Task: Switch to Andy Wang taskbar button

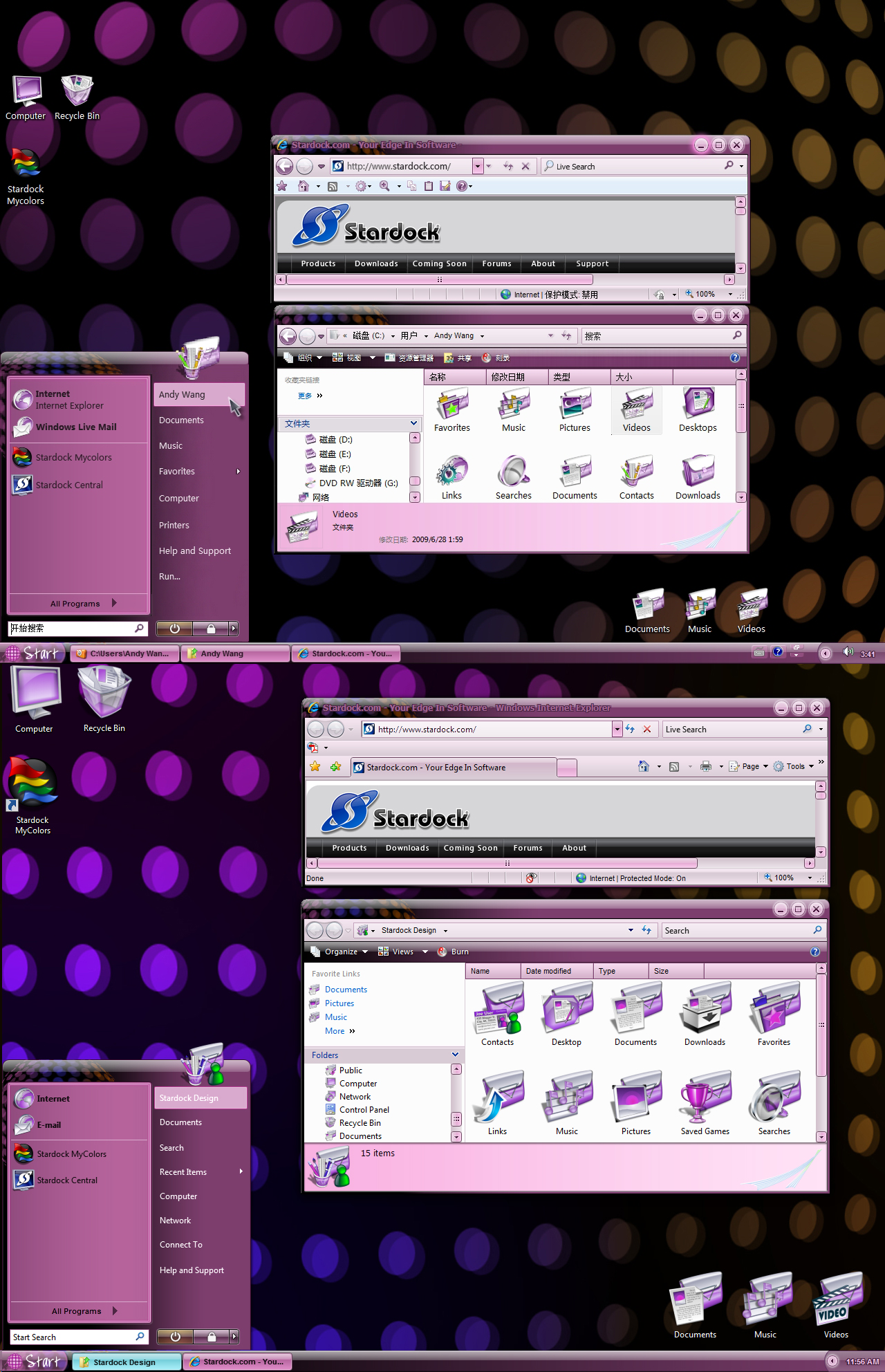Action: pos(235,653)
